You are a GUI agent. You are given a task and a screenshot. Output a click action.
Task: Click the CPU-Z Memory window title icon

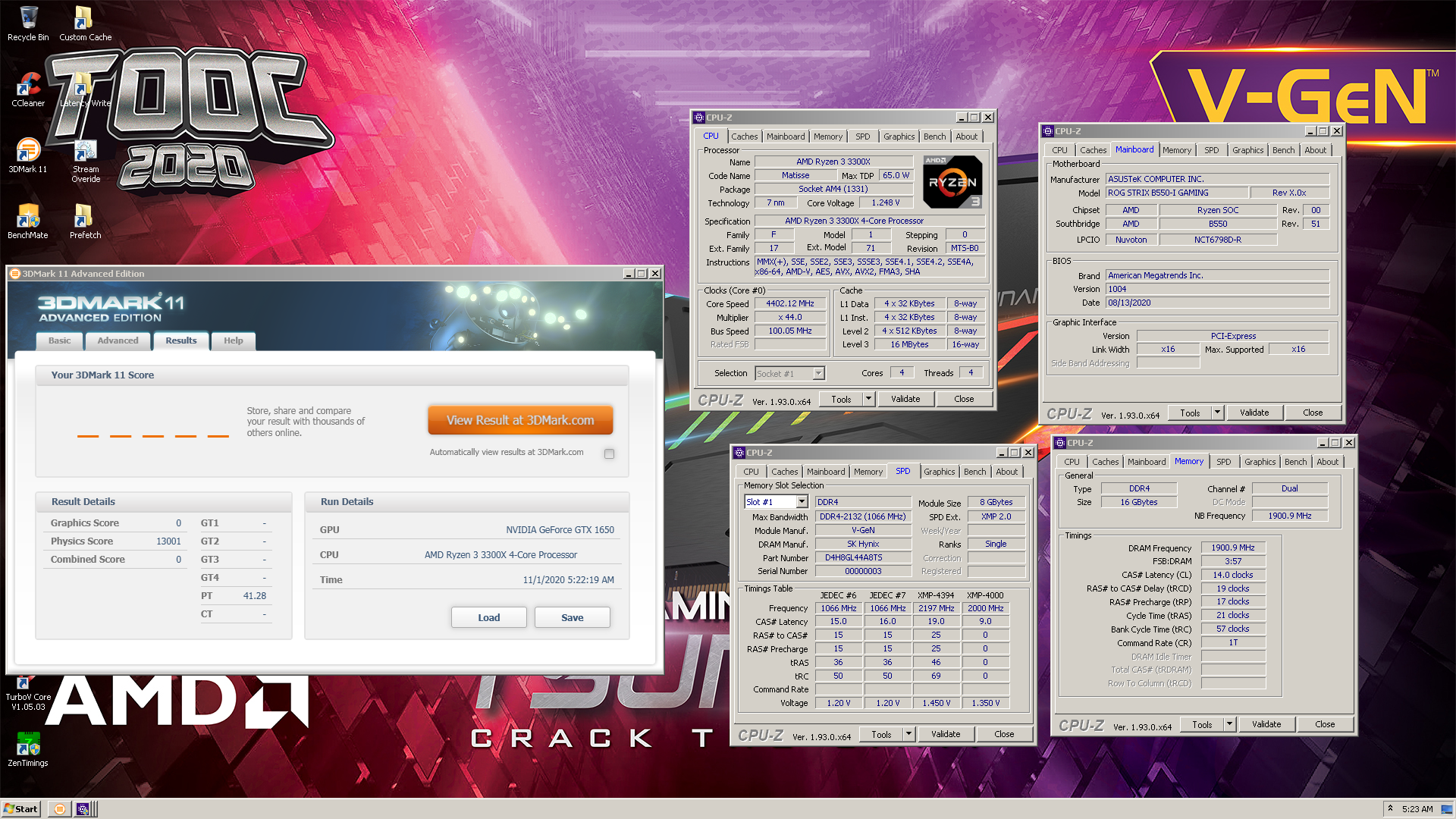[x=1060, y=443]
